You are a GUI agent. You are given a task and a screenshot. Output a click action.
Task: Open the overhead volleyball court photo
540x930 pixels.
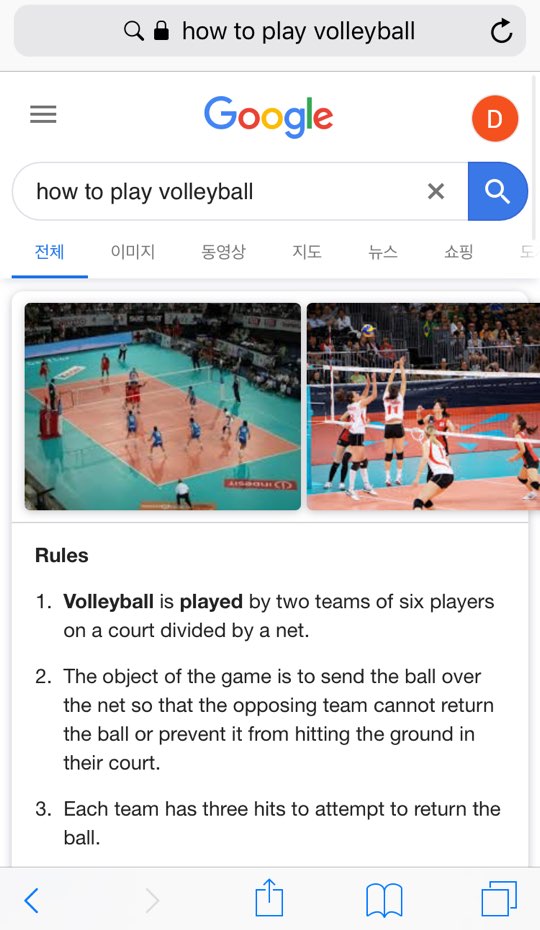click(x=163, y=406)
